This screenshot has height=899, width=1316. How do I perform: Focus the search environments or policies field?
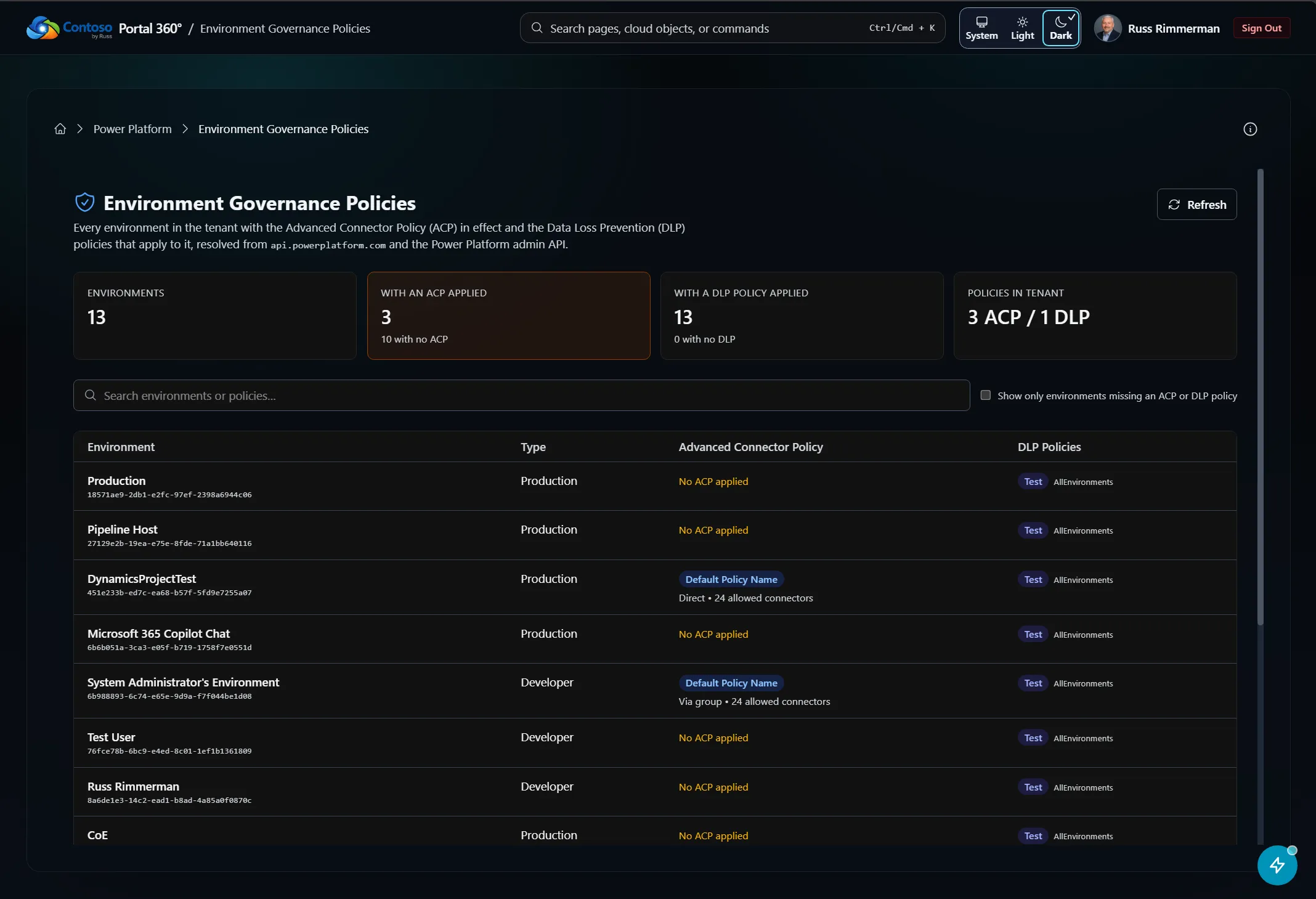521,395
